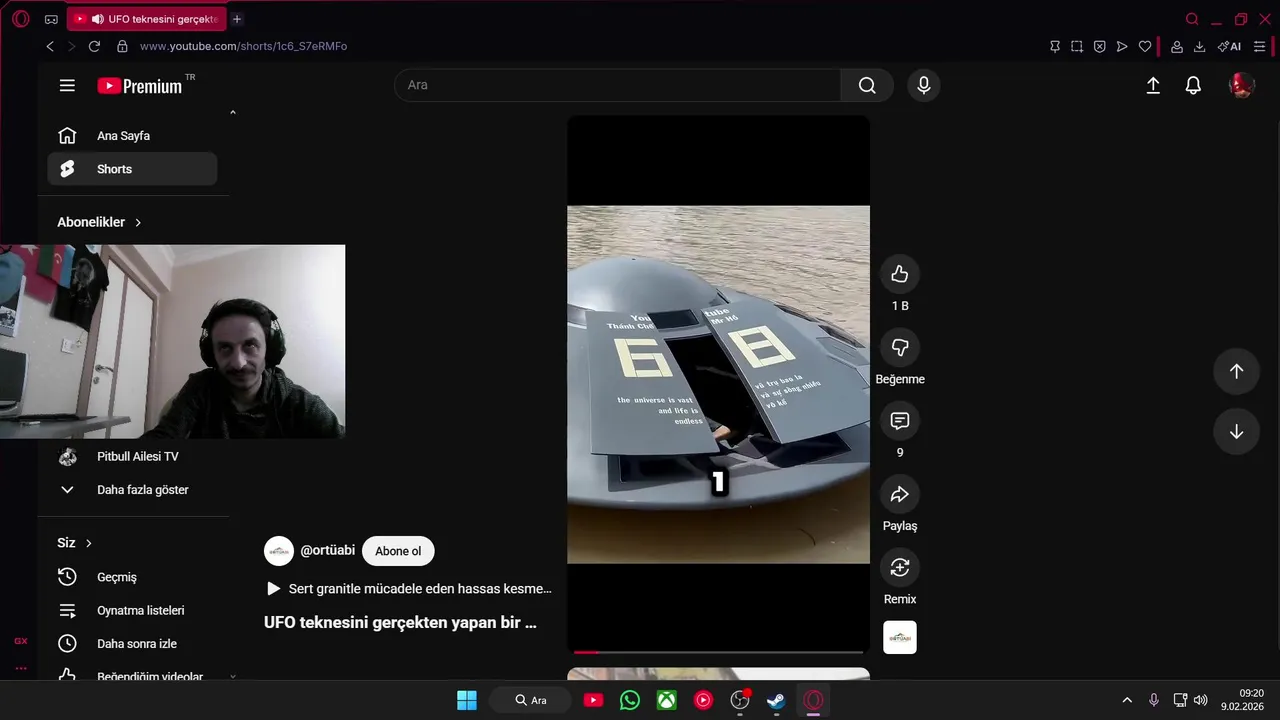The width and height of the screenshot is (1280, 720).
Task: Open the Easy Setup sliders menu
Action: click(1259, 46)
